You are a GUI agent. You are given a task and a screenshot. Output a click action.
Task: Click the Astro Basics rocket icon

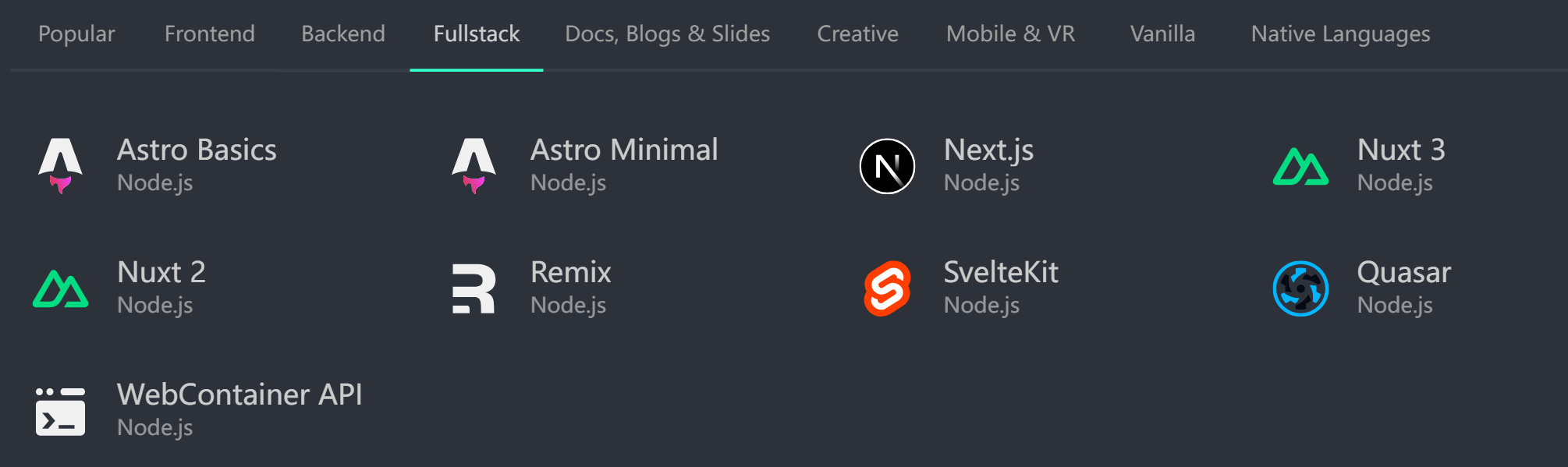[60, 165]
